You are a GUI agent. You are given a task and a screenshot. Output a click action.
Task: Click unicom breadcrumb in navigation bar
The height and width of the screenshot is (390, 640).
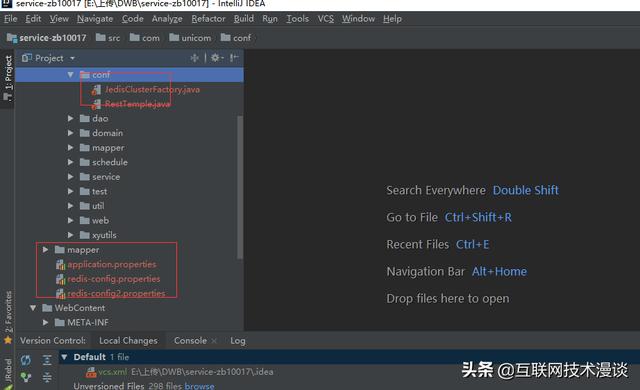coord(190,38)
